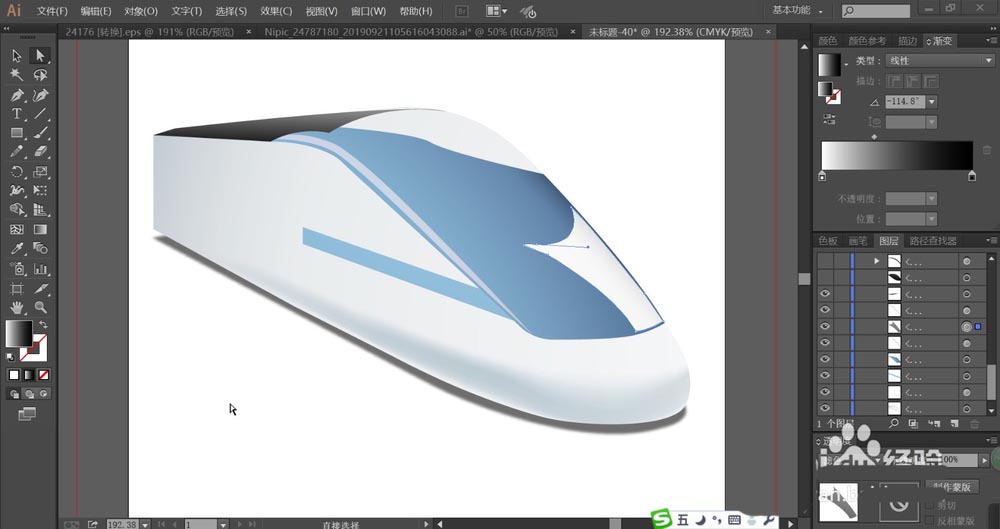Open the Gradient panel flyout menu
1000x529 pixels.
[990, 41]
